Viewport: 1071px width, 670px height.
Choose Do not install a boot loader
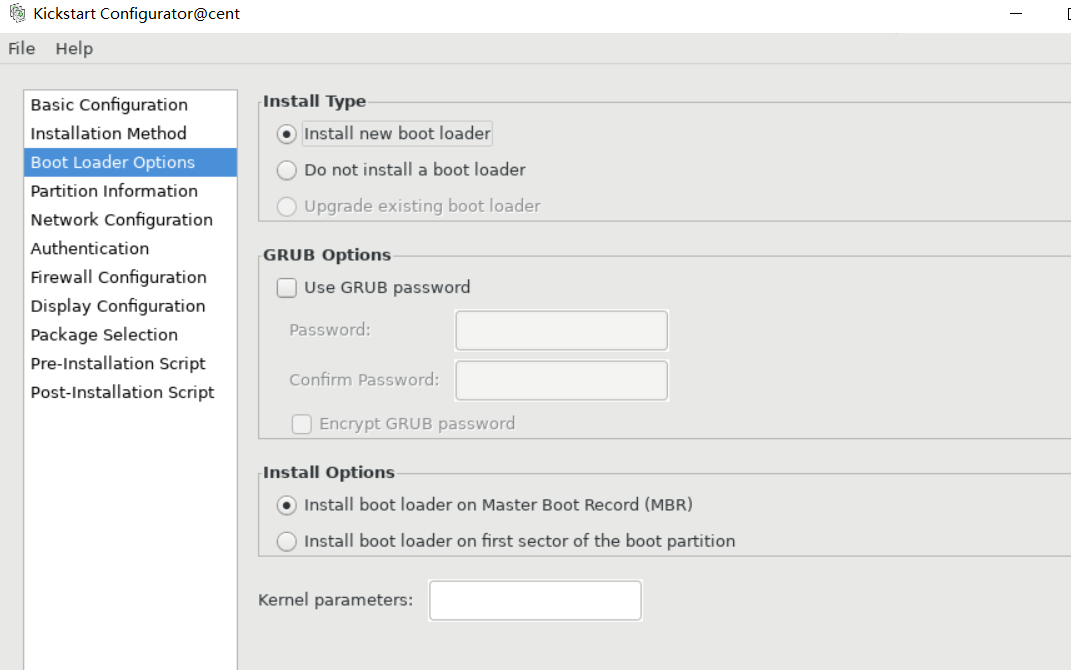pyautogui.click(x=286, y=170)
